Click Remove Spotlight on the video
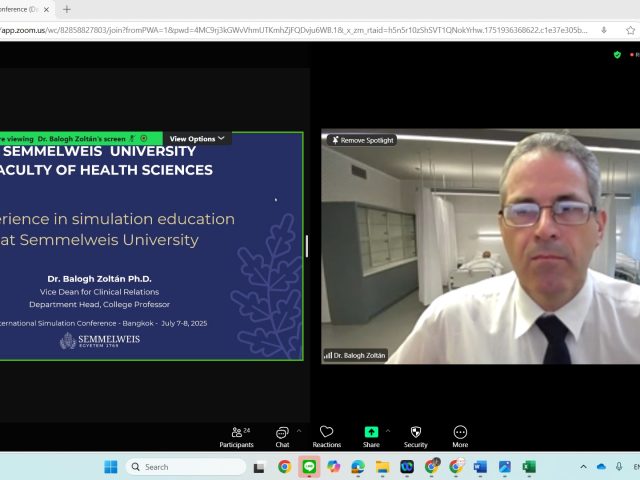The image size is (640, 480). pos(362,140)
